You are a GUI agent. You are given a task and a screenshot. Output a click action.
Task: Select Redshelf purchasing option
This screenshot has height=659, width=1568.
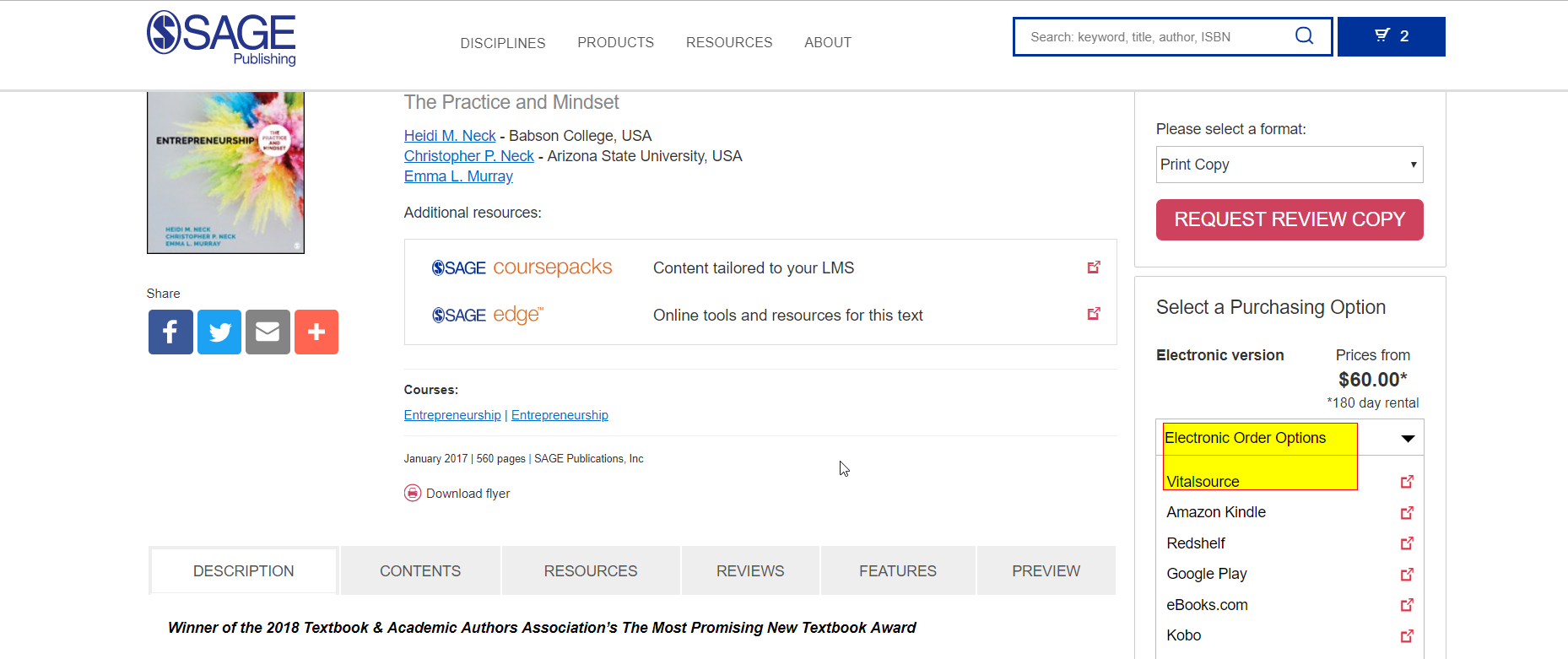1196,543
